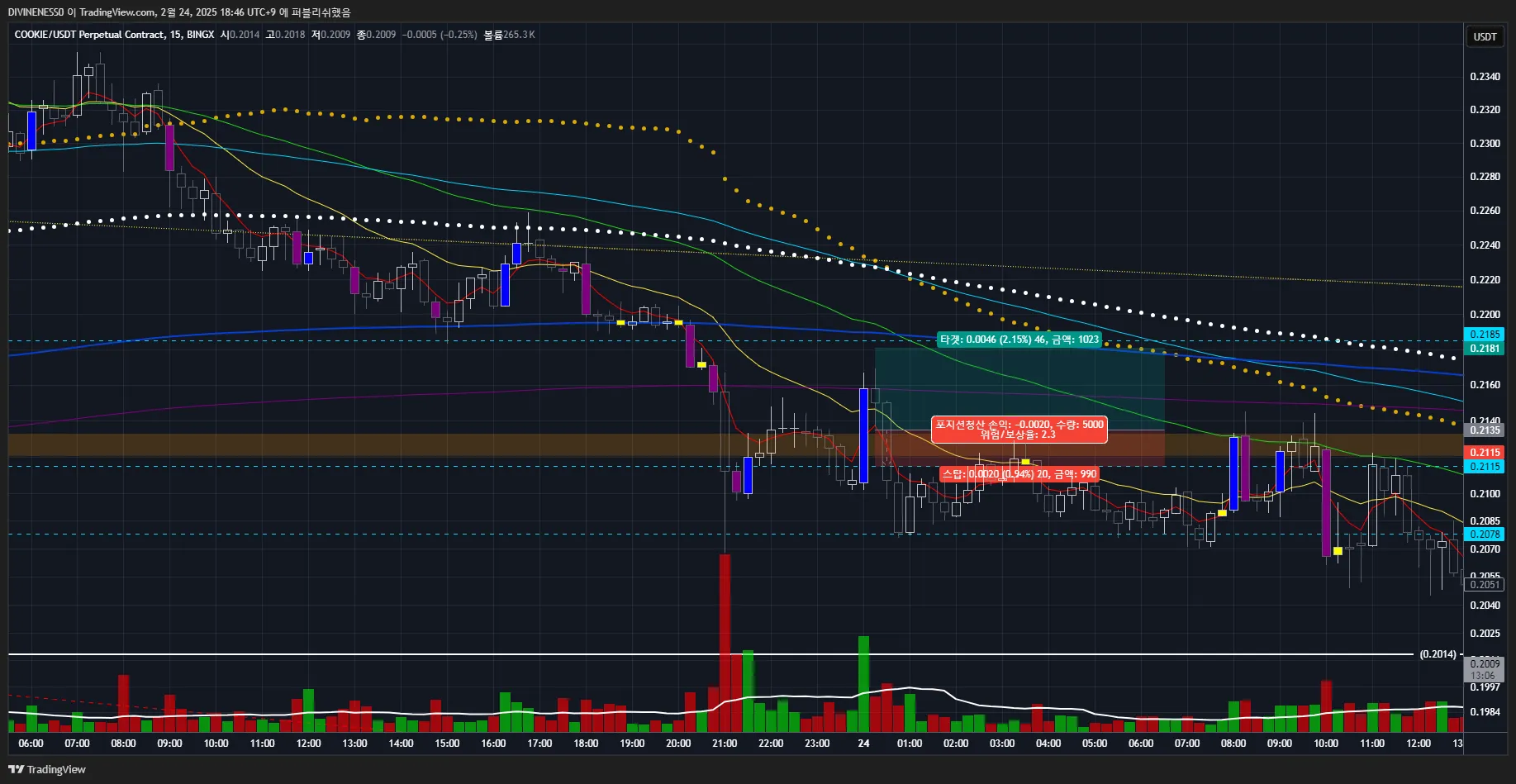
Task: Click the current price label 0.2009 with countdown 13:06
Action: 1485,669
